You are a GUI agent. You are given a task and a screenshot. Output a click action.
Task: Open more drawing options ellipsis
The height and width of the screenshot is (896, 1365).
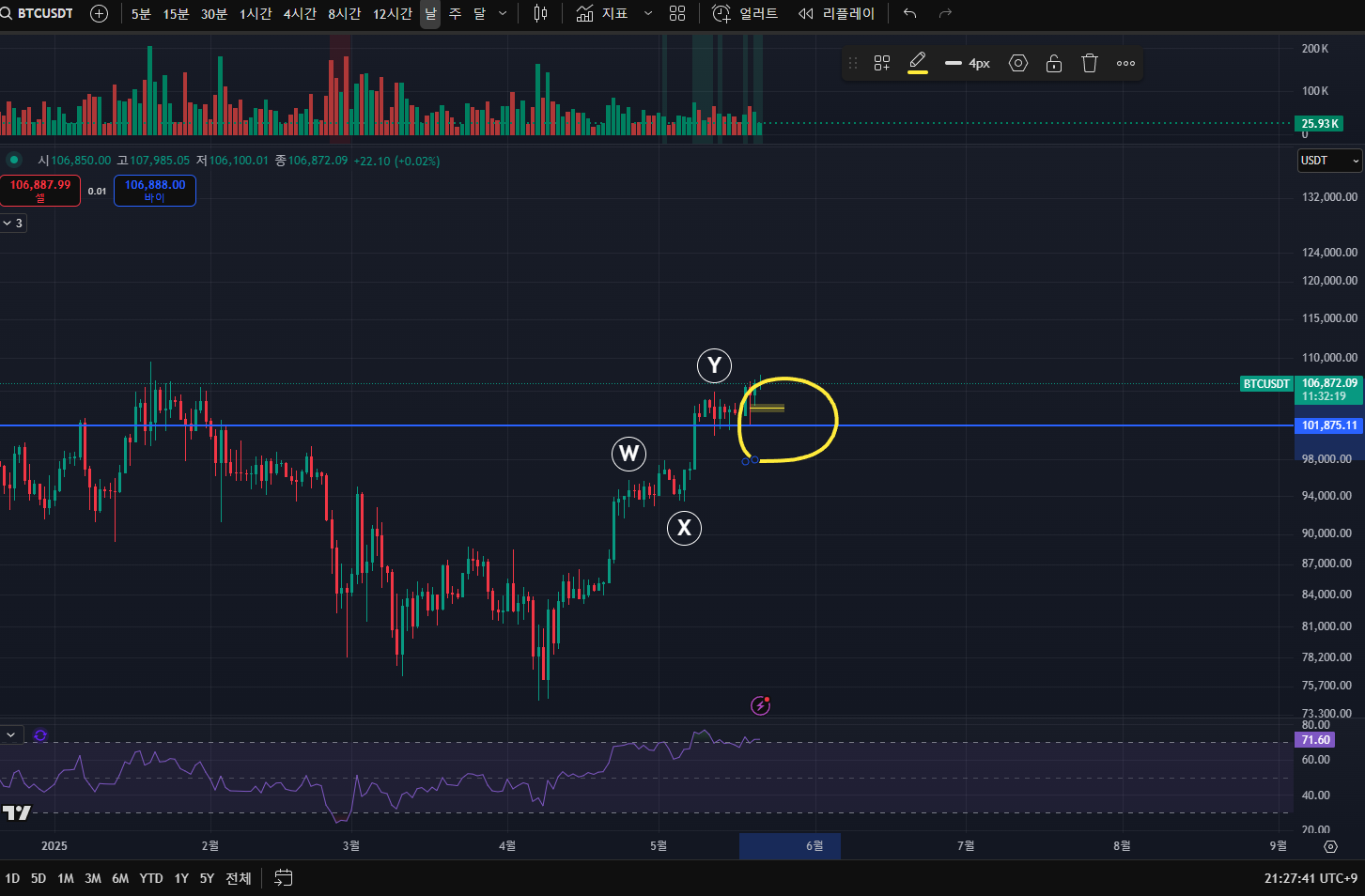(x=1125, y=63)
